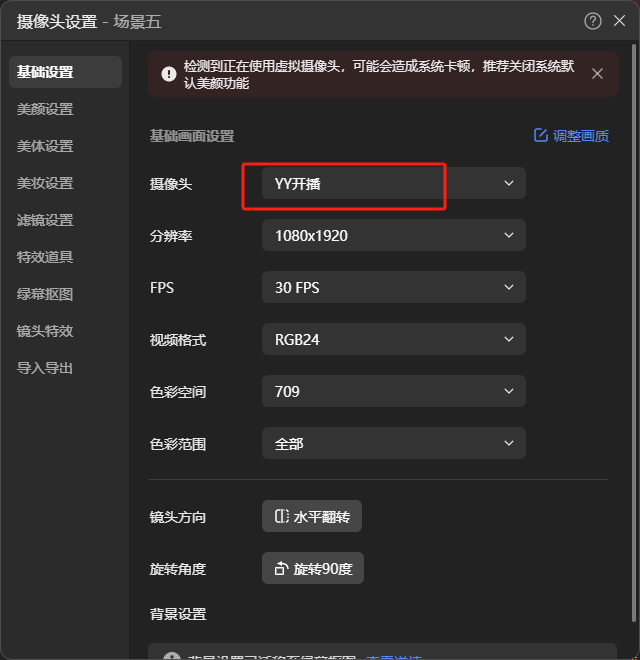Click the 基础画面设置 heading text
Screen dimensions: 640x660
click(192, 136)
